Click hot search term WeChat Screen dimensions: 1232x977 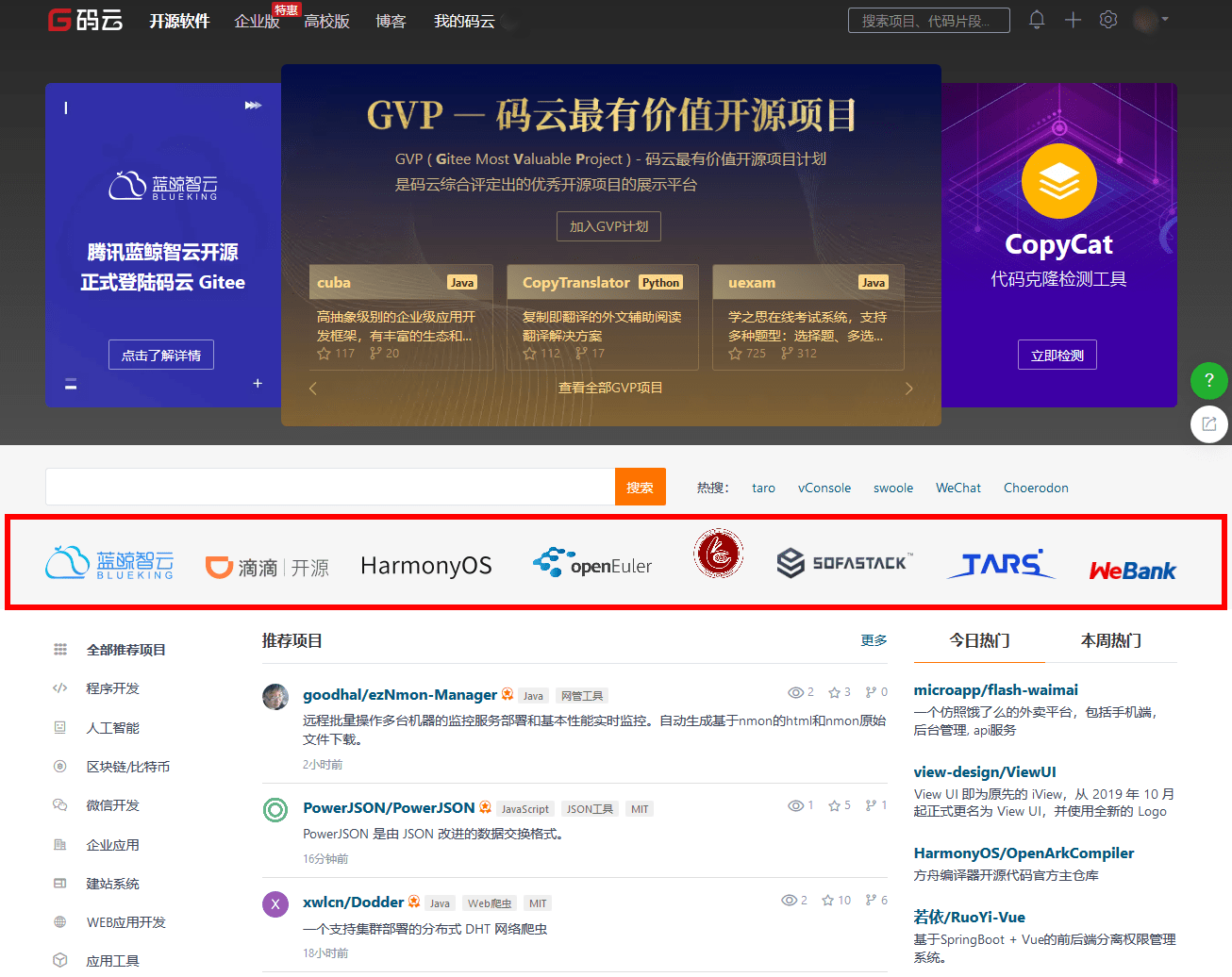tap(958, 488)
